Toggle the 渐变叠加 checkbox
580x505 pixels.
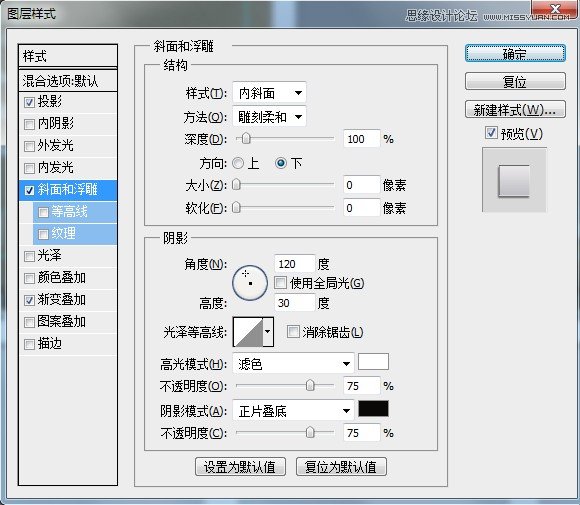pos(29,300)
